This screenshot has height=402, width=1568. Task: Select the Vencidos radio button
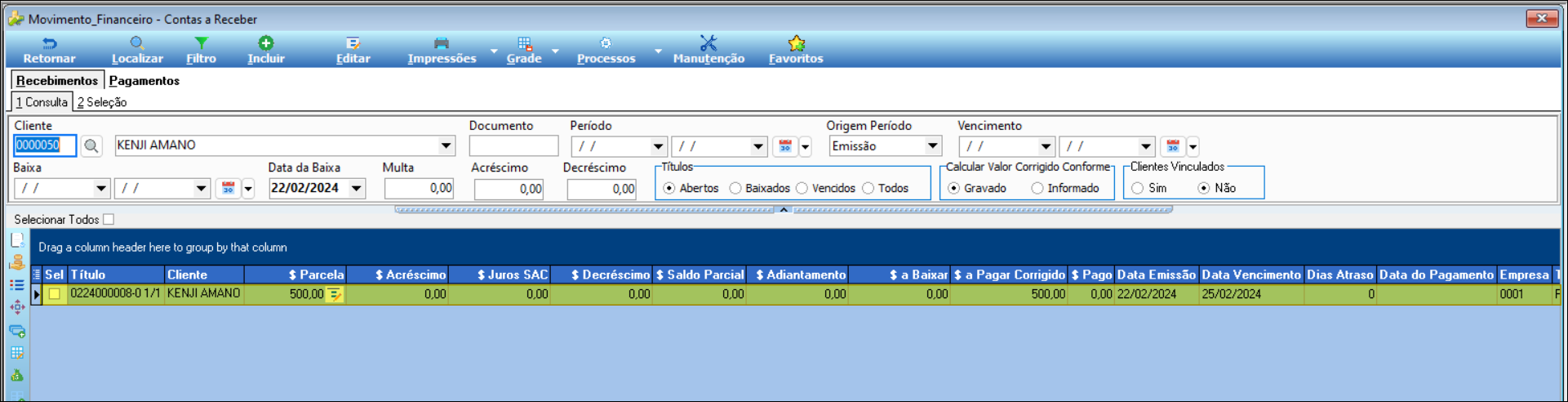[802, 189]
